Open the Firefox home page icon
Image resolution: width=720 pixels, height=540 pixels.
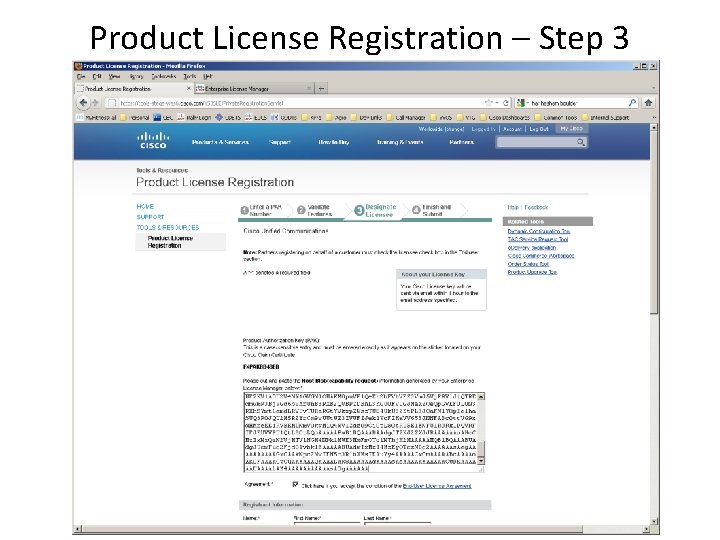pos(648,103)
